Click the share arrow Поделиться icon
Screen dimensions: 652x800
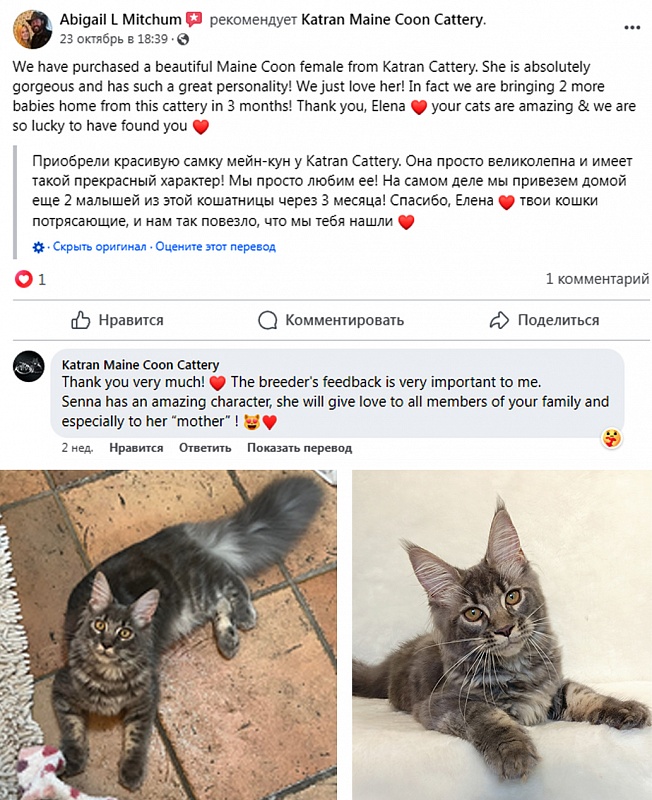click(x=499, y=320)
